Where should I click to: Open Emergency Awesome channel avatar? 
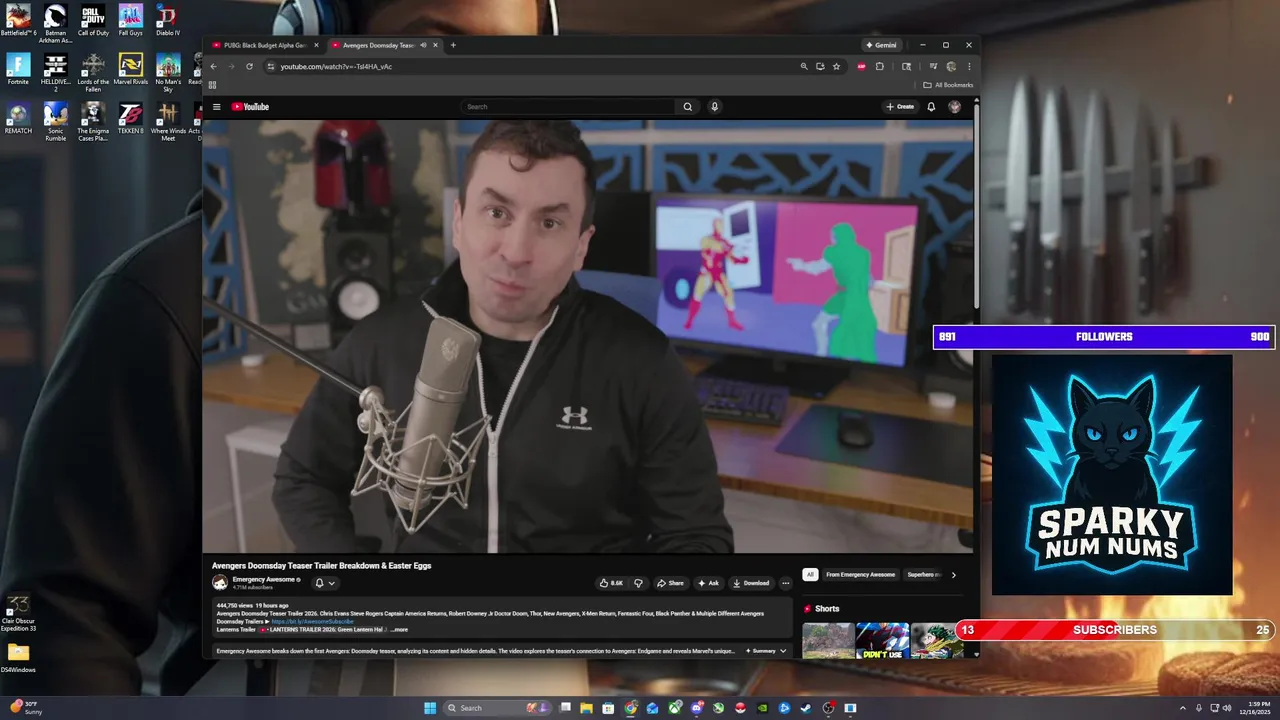pos(220,583)
